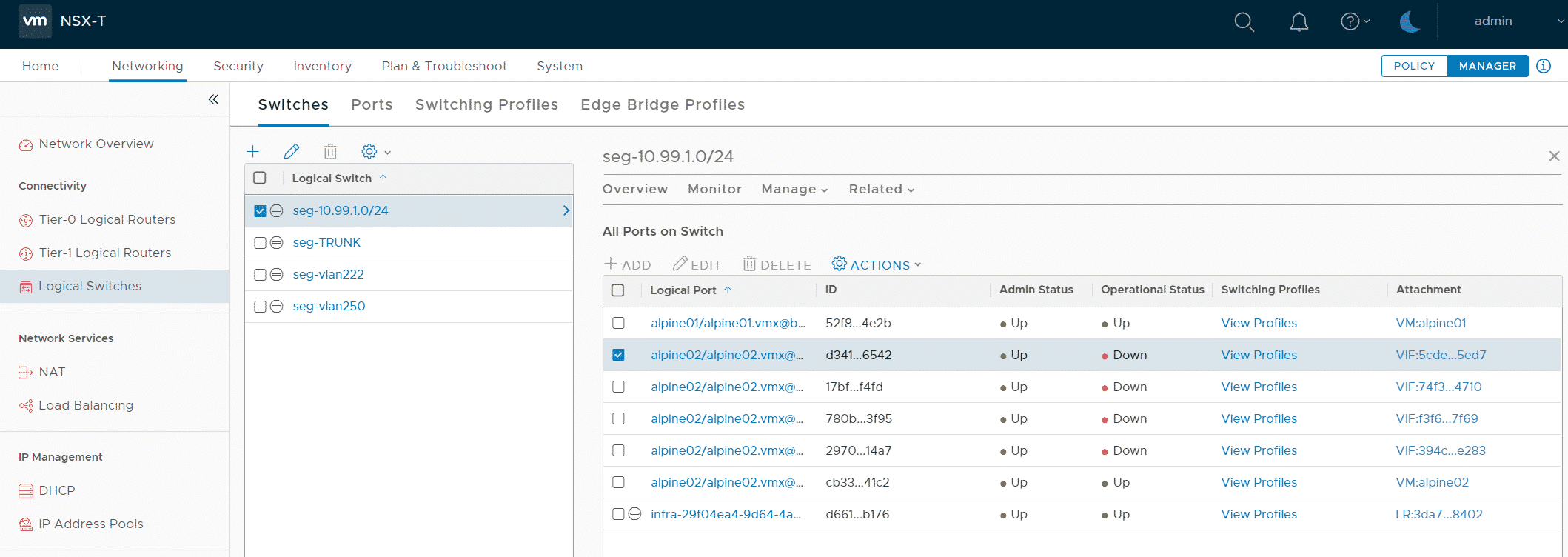The image size is (1568, 557).
Task: Open notifications bell icon
Action: (1299, 22)
